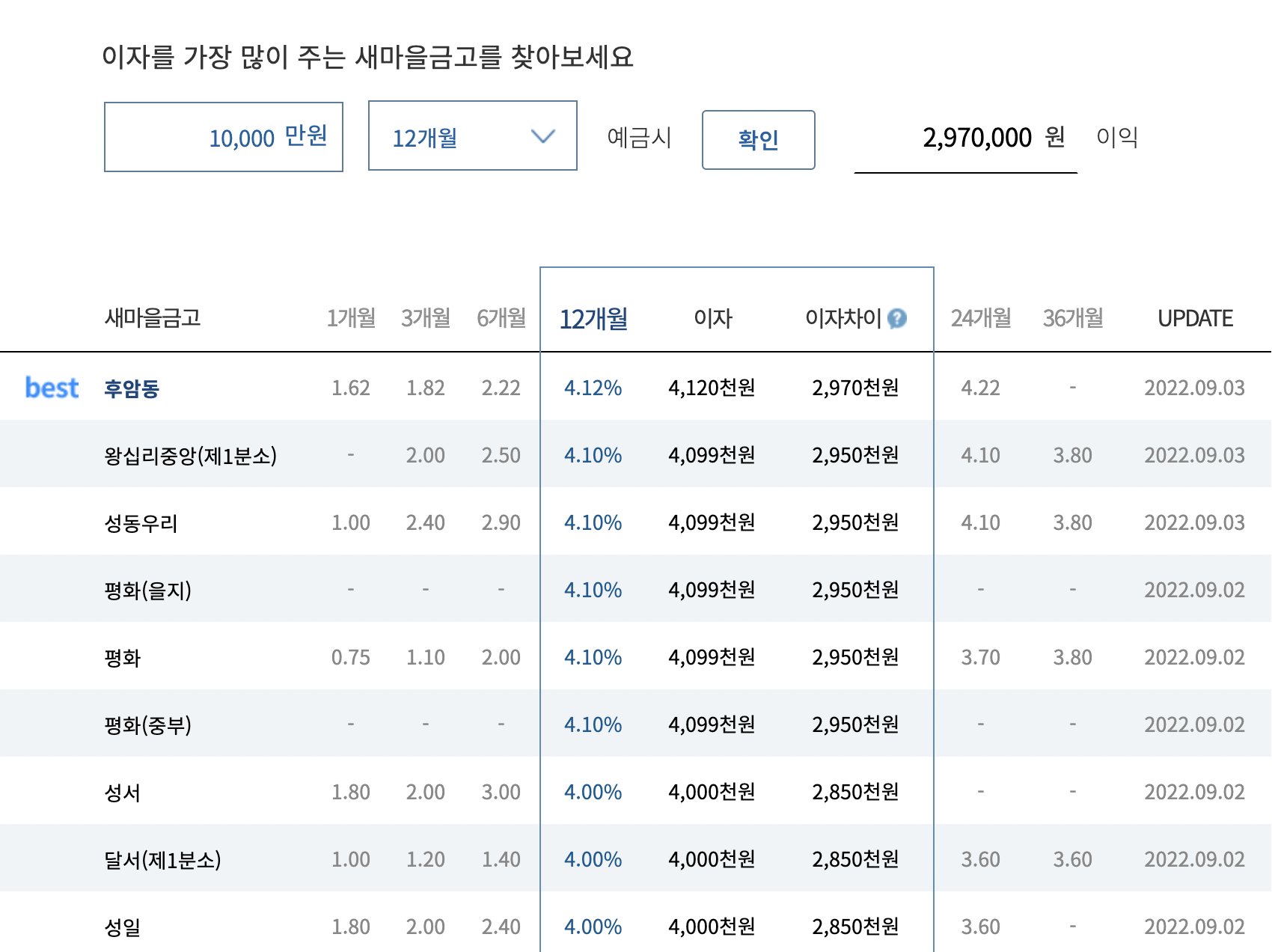Click the 4.12% rate in 후암동 row
This screenshot has height=952, width=1272.
(593, 388)
